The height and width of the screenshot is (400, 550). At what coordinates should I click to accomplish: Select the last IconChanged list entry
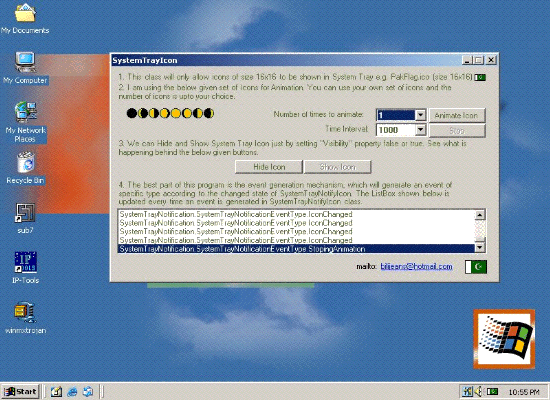pyautogui.click(x=296, y=240)
